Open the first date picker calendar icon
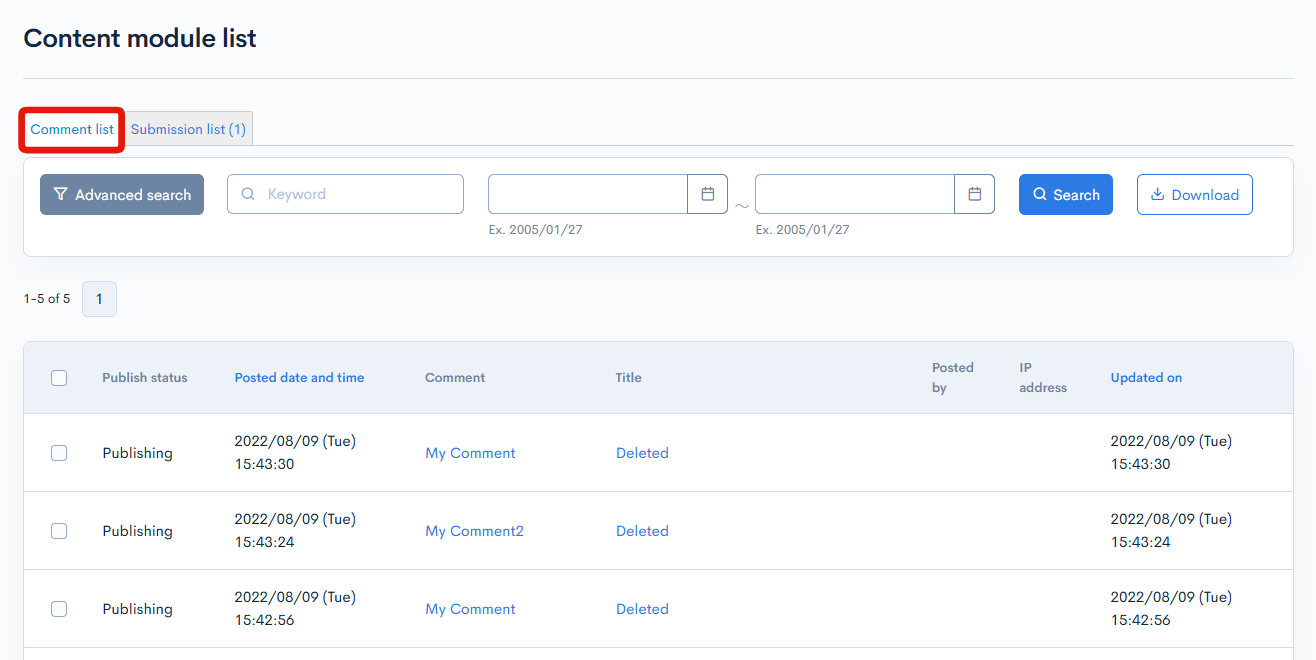The width and height of the screenshot is (1316, 660). [x=708, y=194]
